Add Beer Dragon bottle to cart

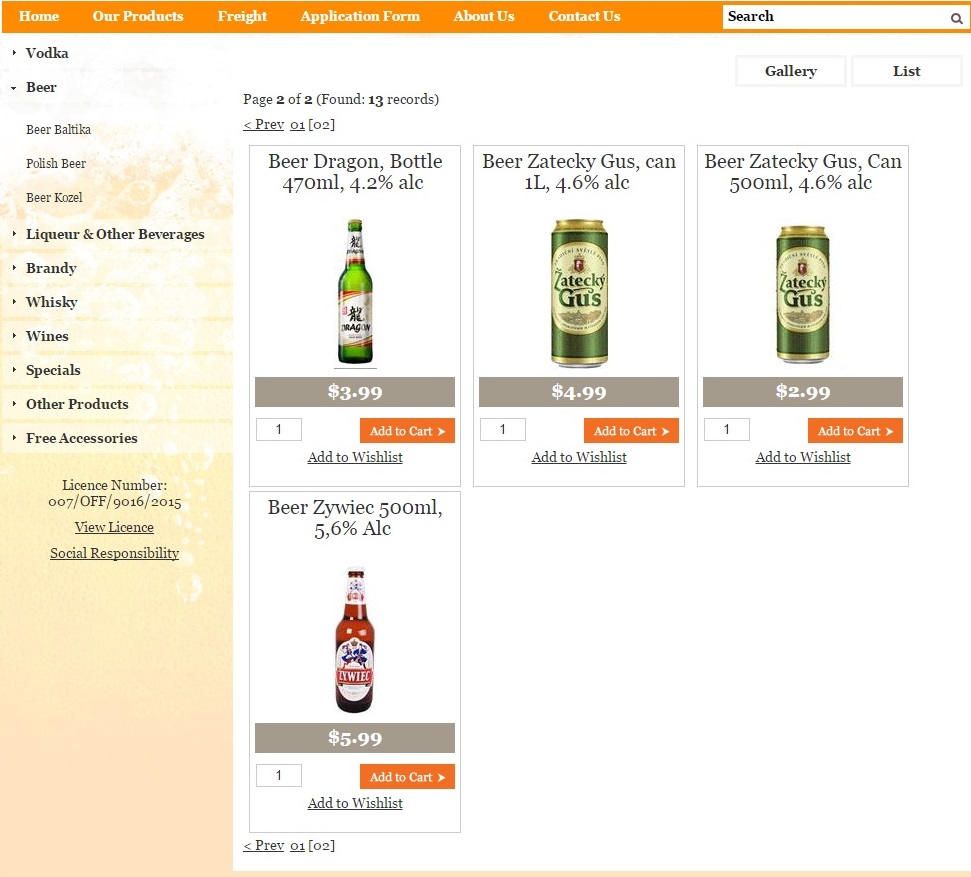(x=407, y=431)
